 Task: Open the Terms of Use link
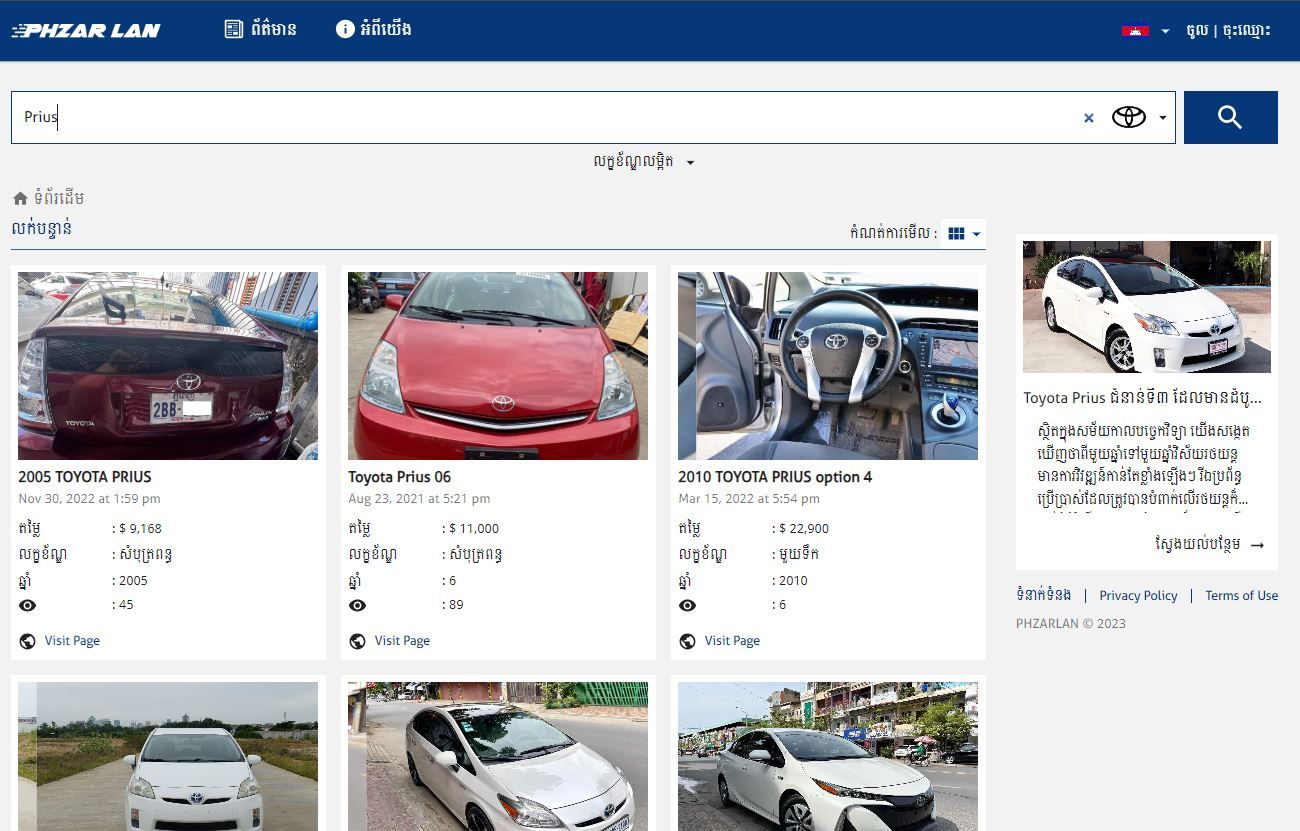click(x=1241, y=595)
